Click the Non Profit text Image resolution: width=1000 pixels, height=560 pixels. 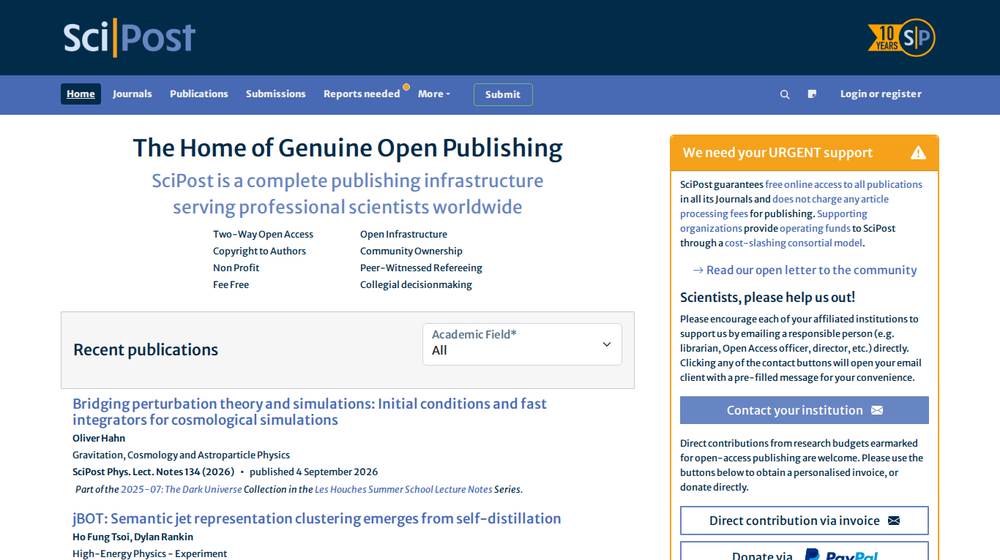[236, 268]
